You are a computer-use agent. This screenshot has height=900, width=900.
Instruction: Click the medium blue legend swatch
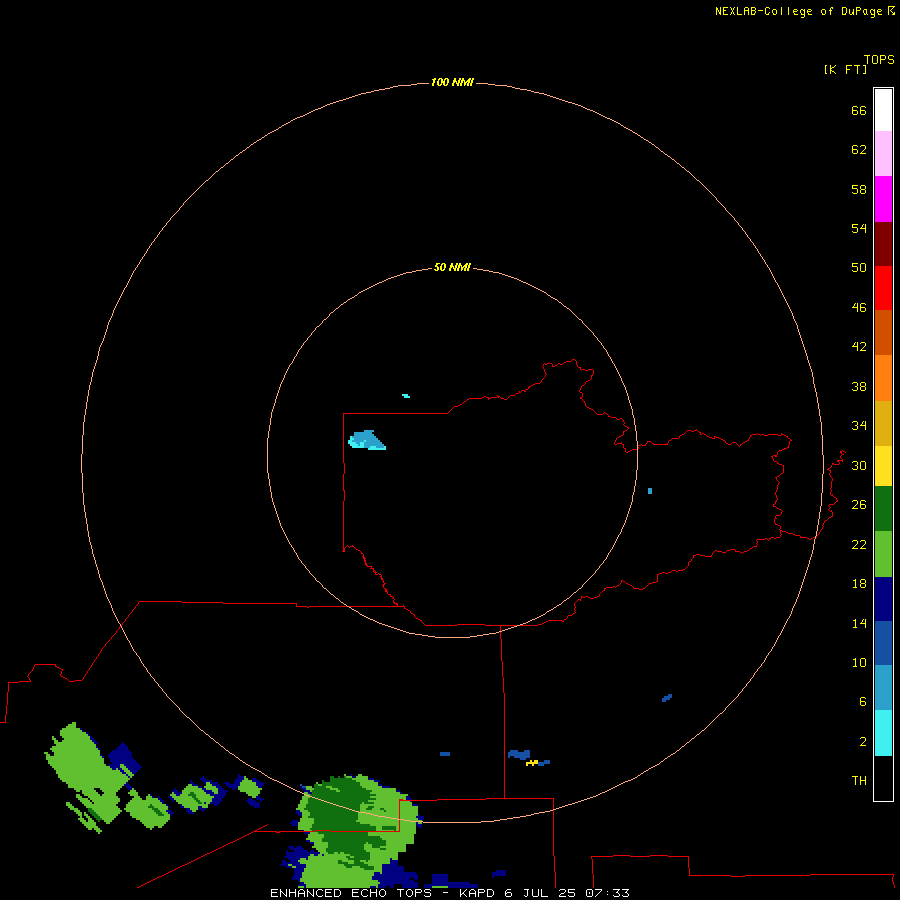click(x=883, y=643)
